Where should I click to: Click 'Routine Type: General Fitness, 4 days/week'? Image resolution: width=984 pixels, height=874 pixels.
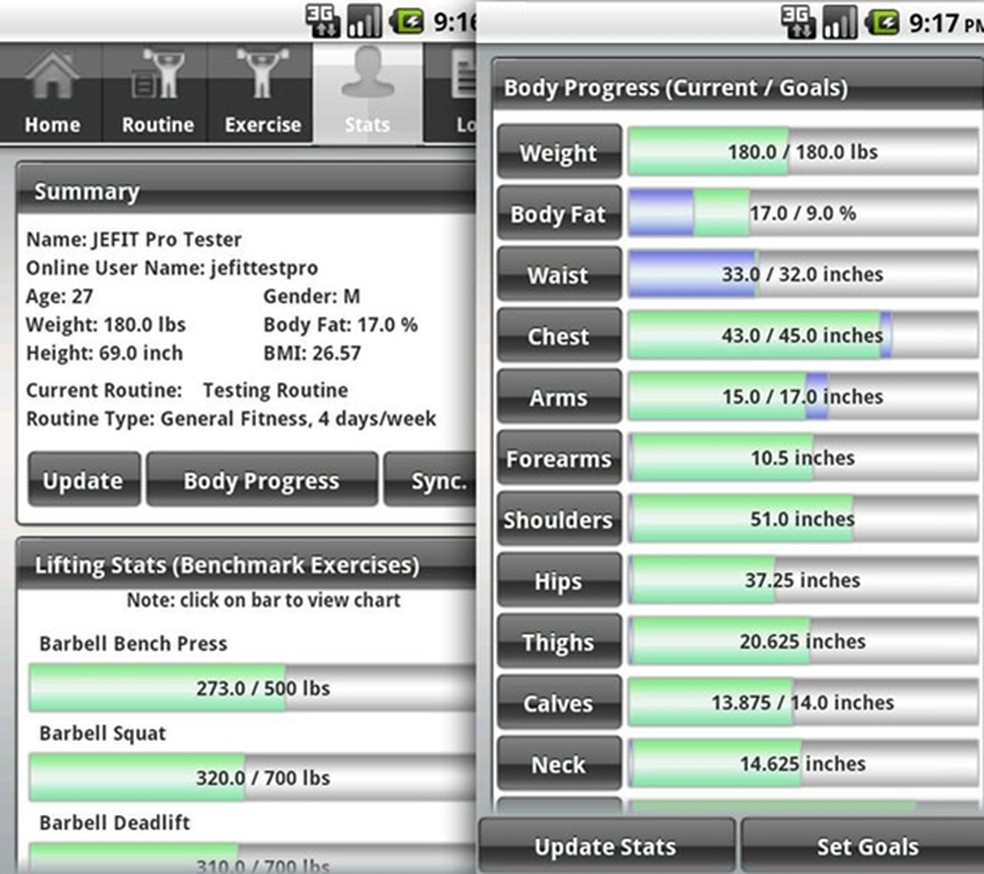coord(231,418)
